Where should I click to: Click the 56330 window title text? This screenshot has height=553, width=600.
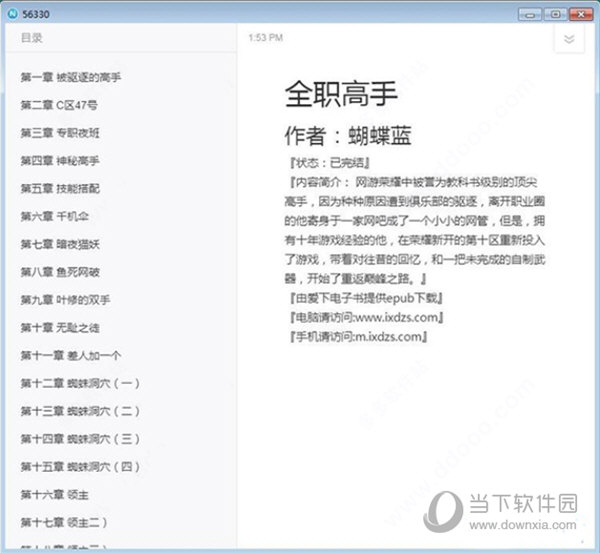coord(36,14)
